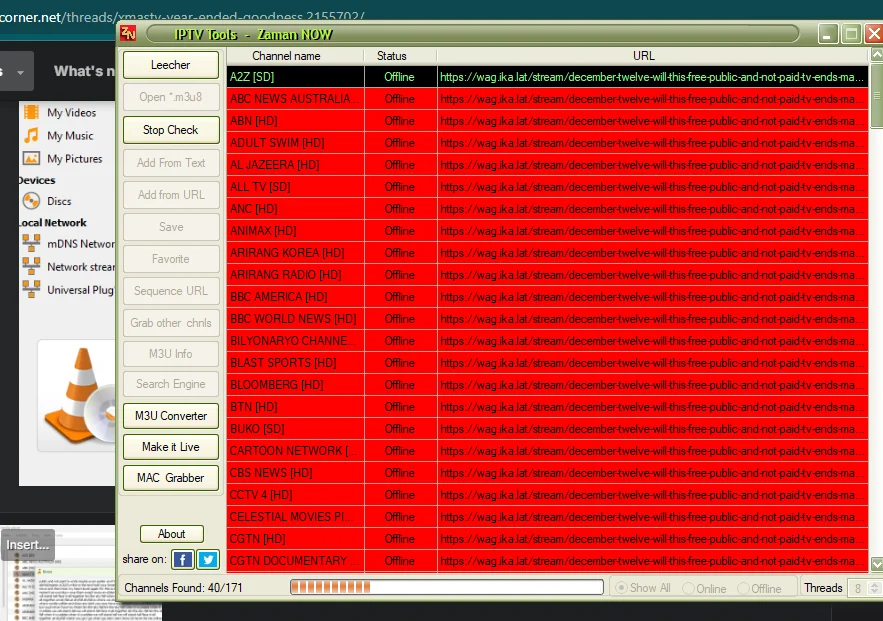The height and width of the screenshot is (621, 883).
Task: Click the channel check progress bar
Action: pos(447,587)
